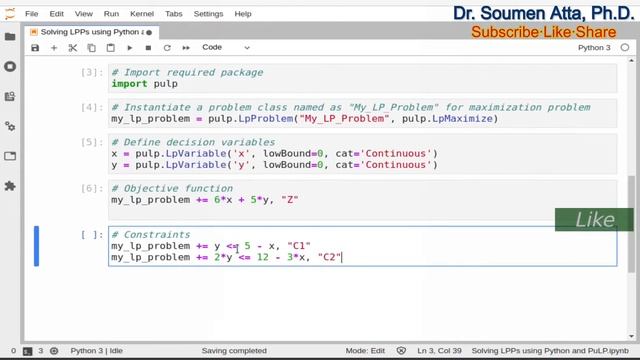Paste cells from clipboard
Viewport: 640px width, 360px height.
[x=110, y=48]
